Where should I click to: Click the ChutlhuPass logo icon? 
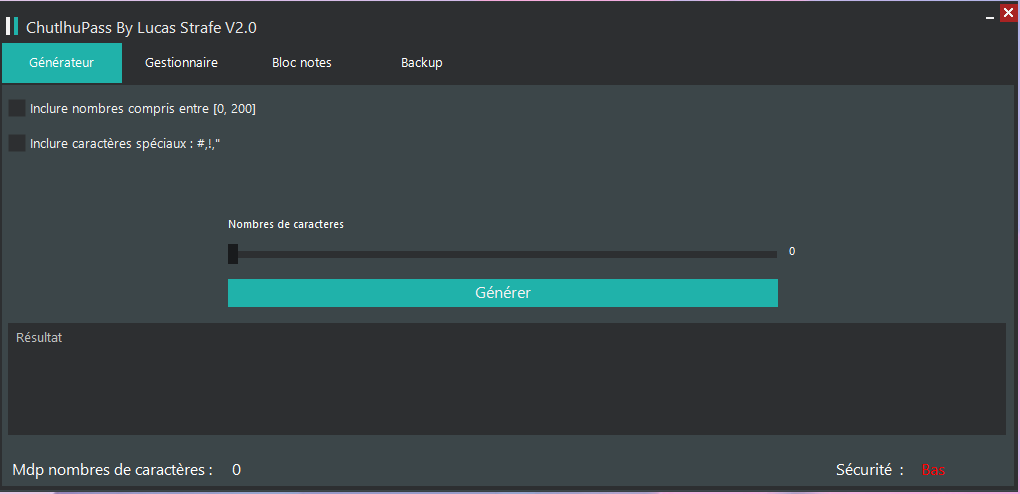tap(12, 27)
